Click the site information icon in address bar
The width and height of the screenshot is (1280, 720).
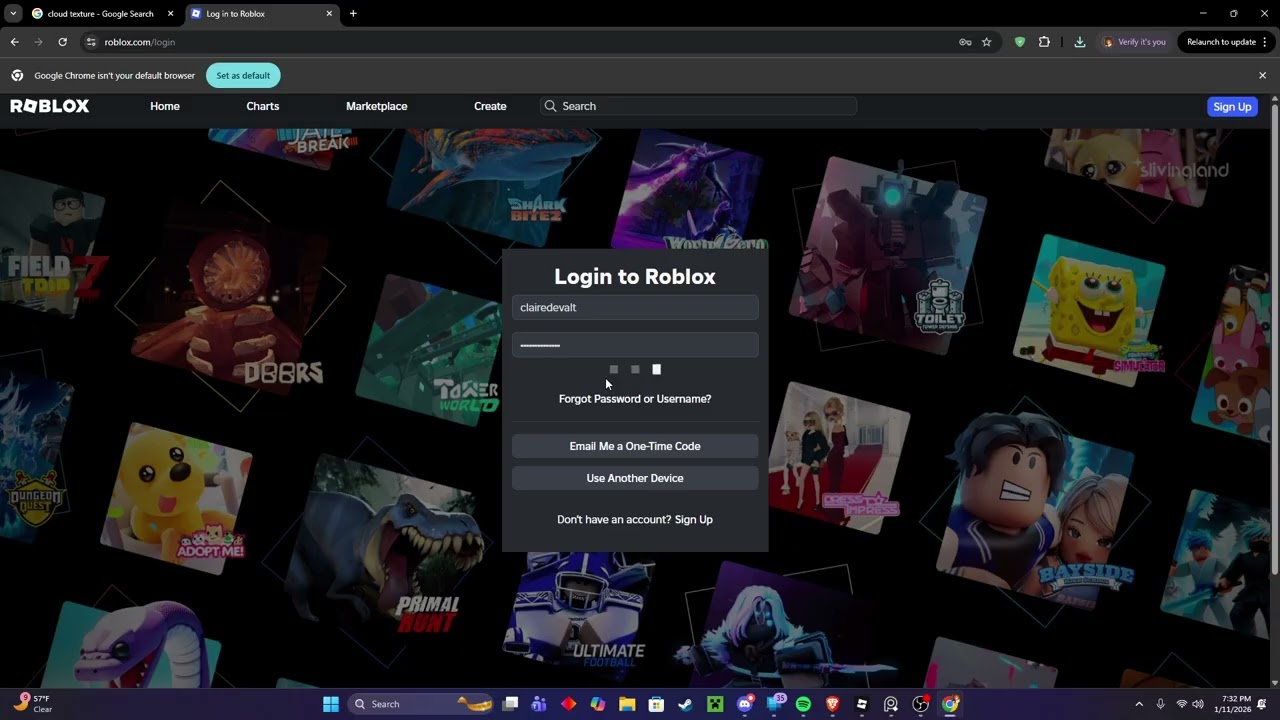(91, 42)
